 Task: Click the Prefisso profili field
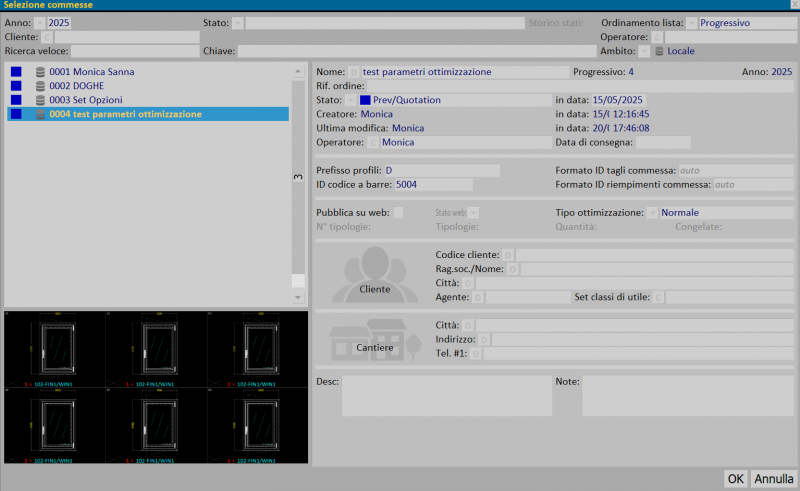coord(442,170)
